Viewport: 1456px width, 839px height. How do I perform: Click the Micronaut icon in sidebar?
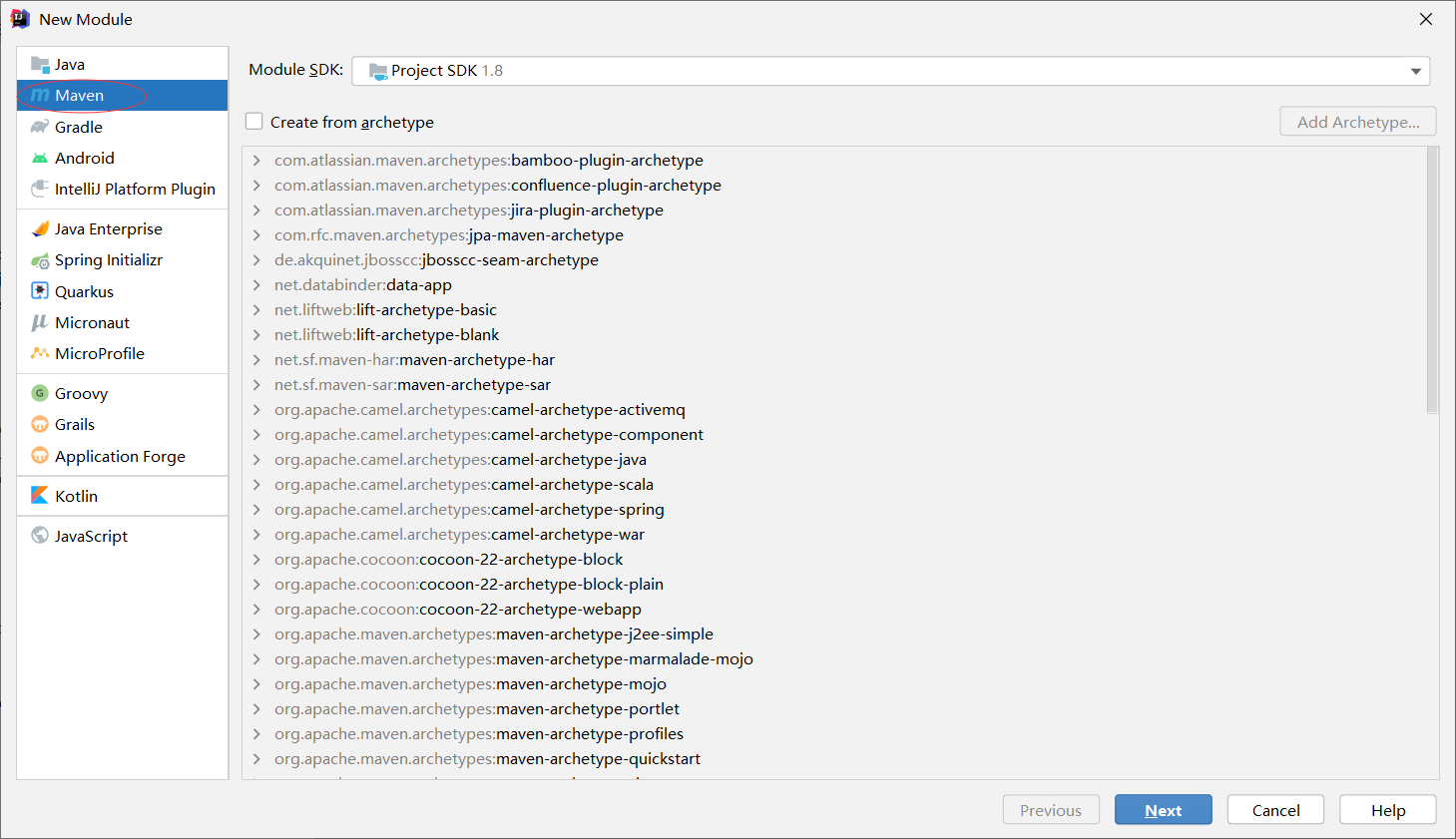[x=40, y=322]
